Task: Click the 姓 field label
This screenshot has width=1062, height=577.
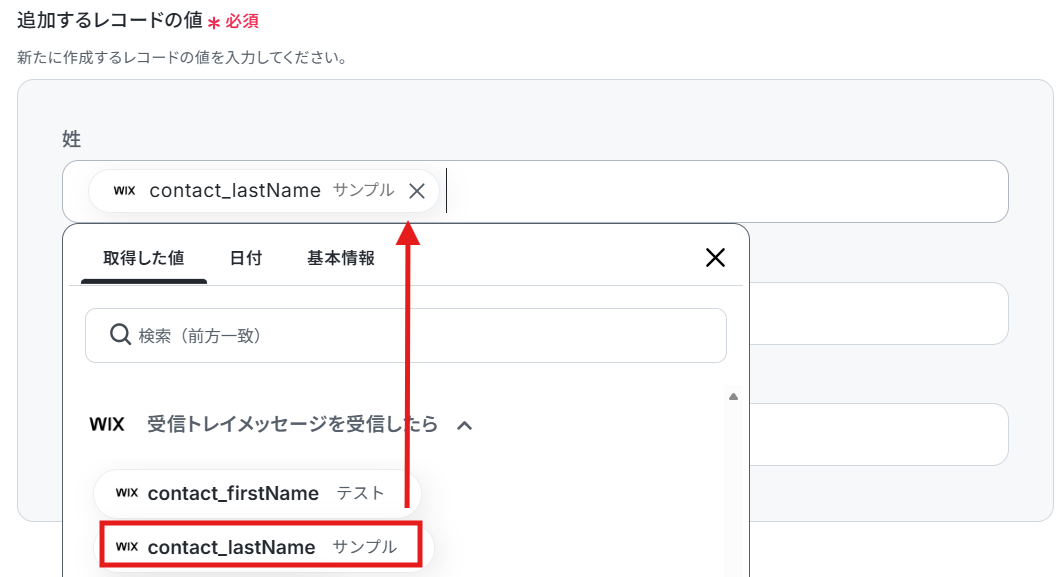Action: (71, 139)
